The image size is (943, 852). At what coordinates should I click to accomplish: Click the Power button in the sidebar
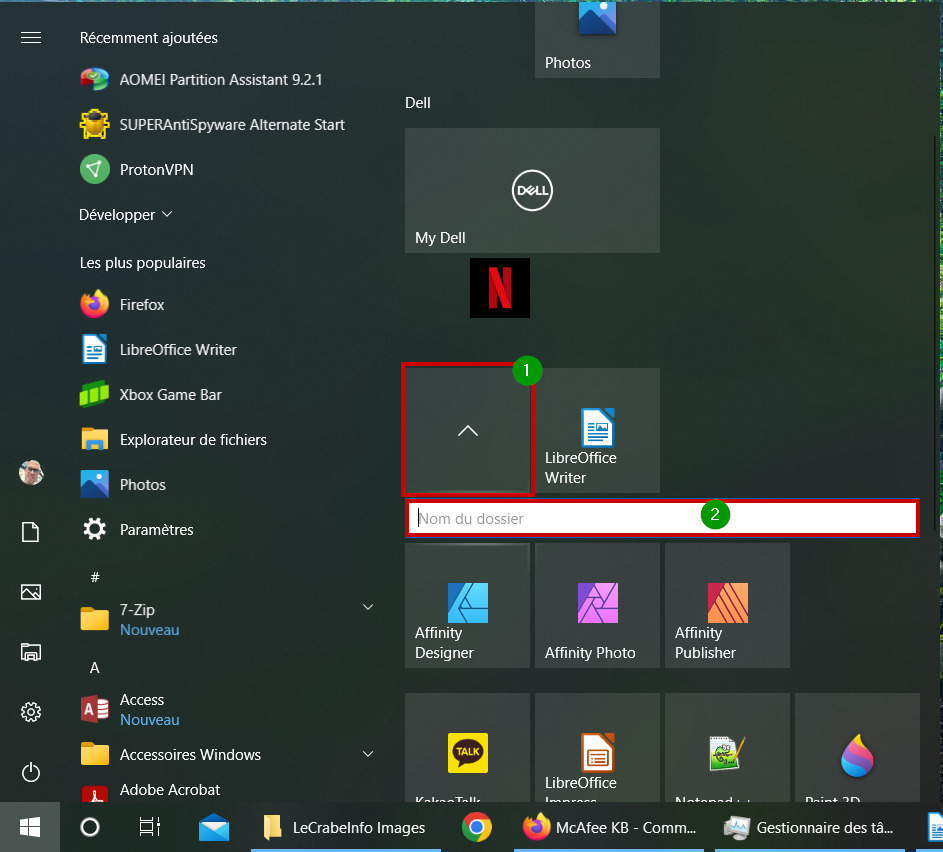[31, 772]
